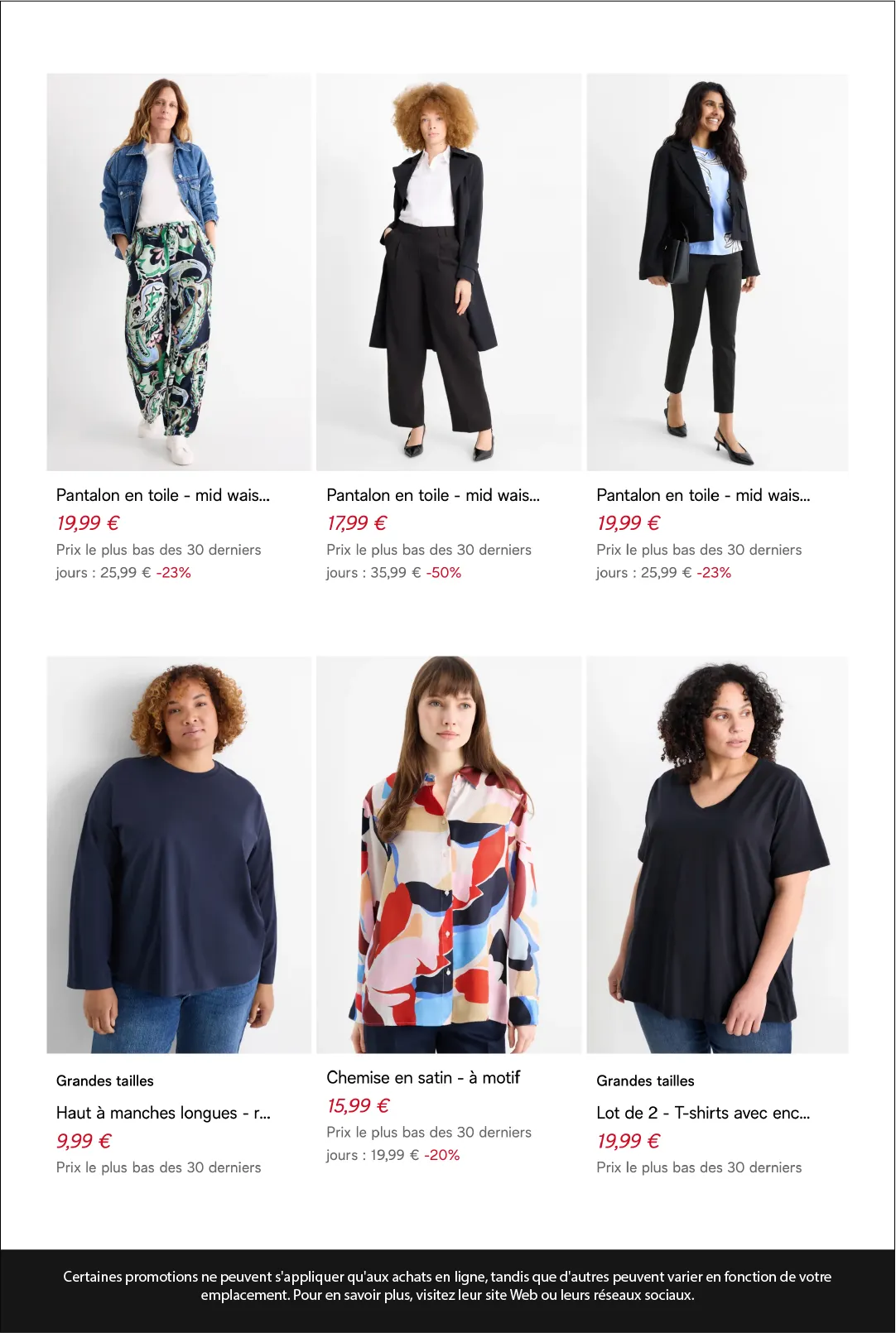Screen dimensions: 896x1333
Task: Open the black wide-leg trousers product photo
Action: [449, 272]
